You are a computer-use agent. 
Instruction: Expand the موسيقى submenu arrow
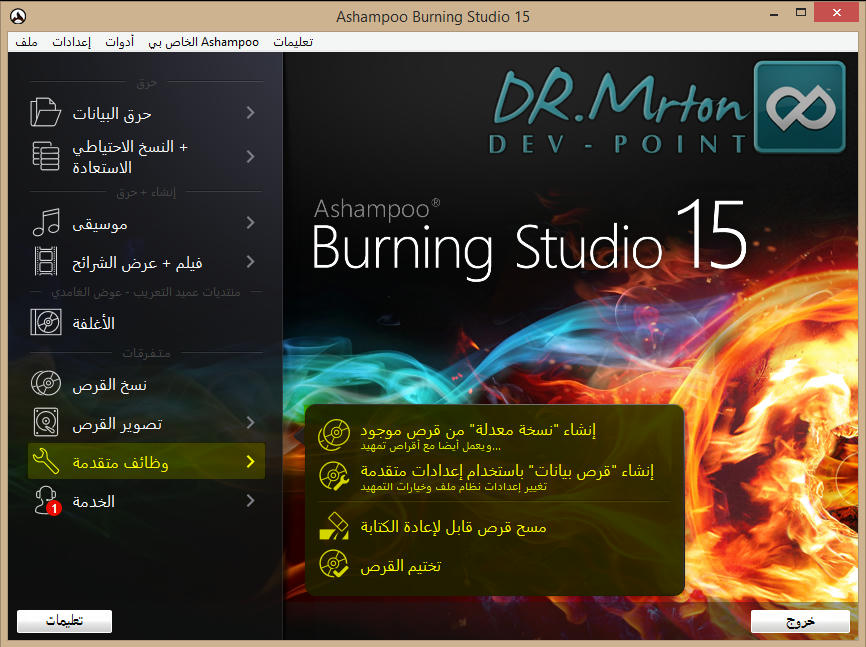[x=251, y=223]
